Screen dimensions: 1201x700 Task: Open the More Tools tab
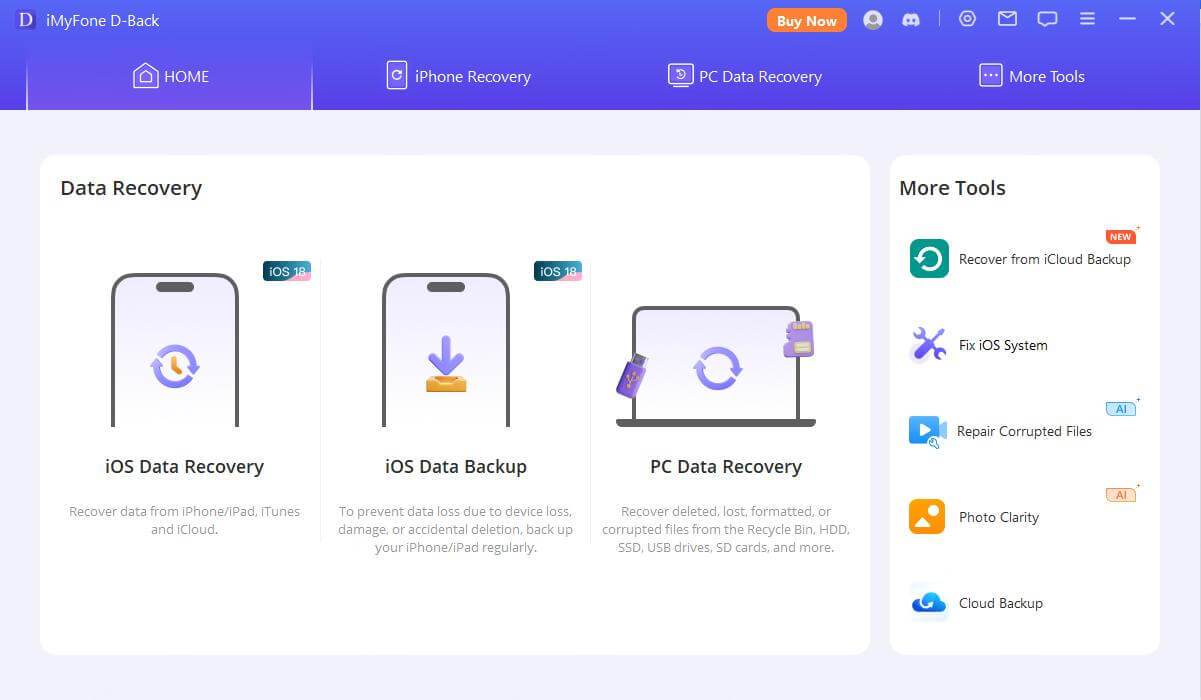[1031, 76]
